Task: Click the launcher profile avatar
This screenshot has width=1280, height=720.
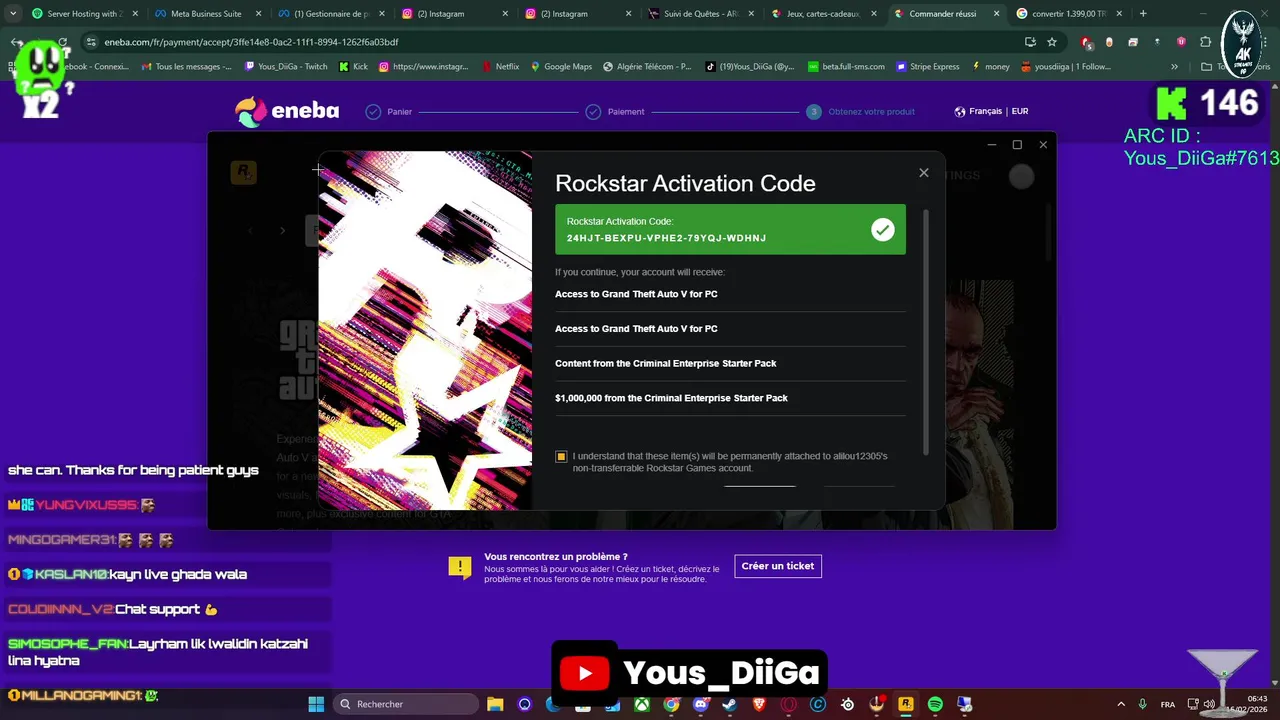Action: (1021, 176)
